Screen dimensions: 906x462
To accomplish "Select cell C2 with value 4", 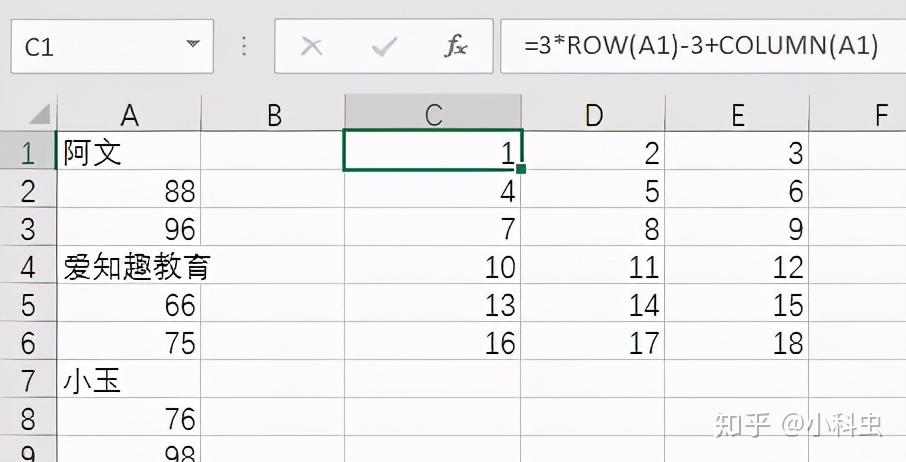I will coord(433,189).
